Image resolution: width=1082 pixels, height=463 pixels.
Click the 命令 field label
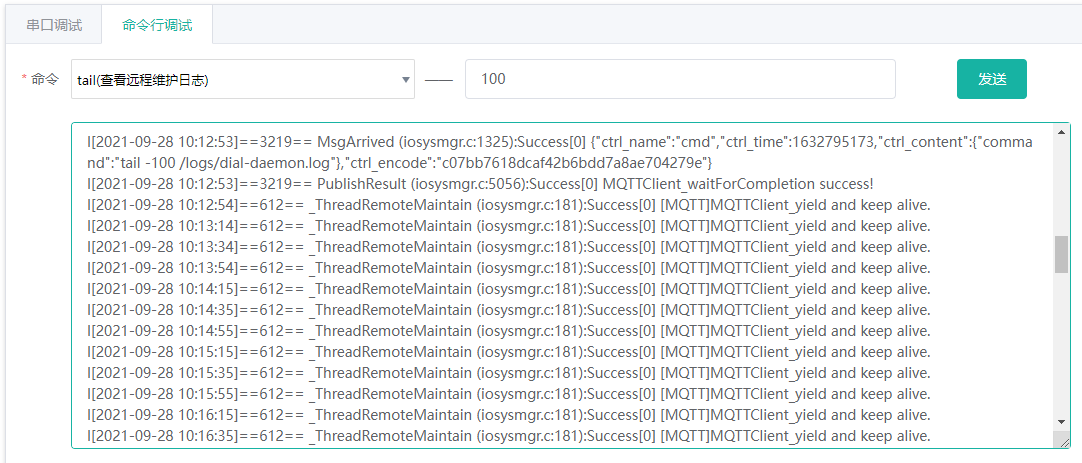(46, 79)
